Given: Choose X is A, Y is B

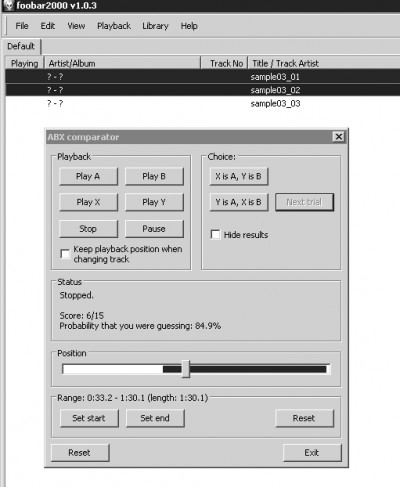Looking at the screenshot, I should [x=239, y=176].
